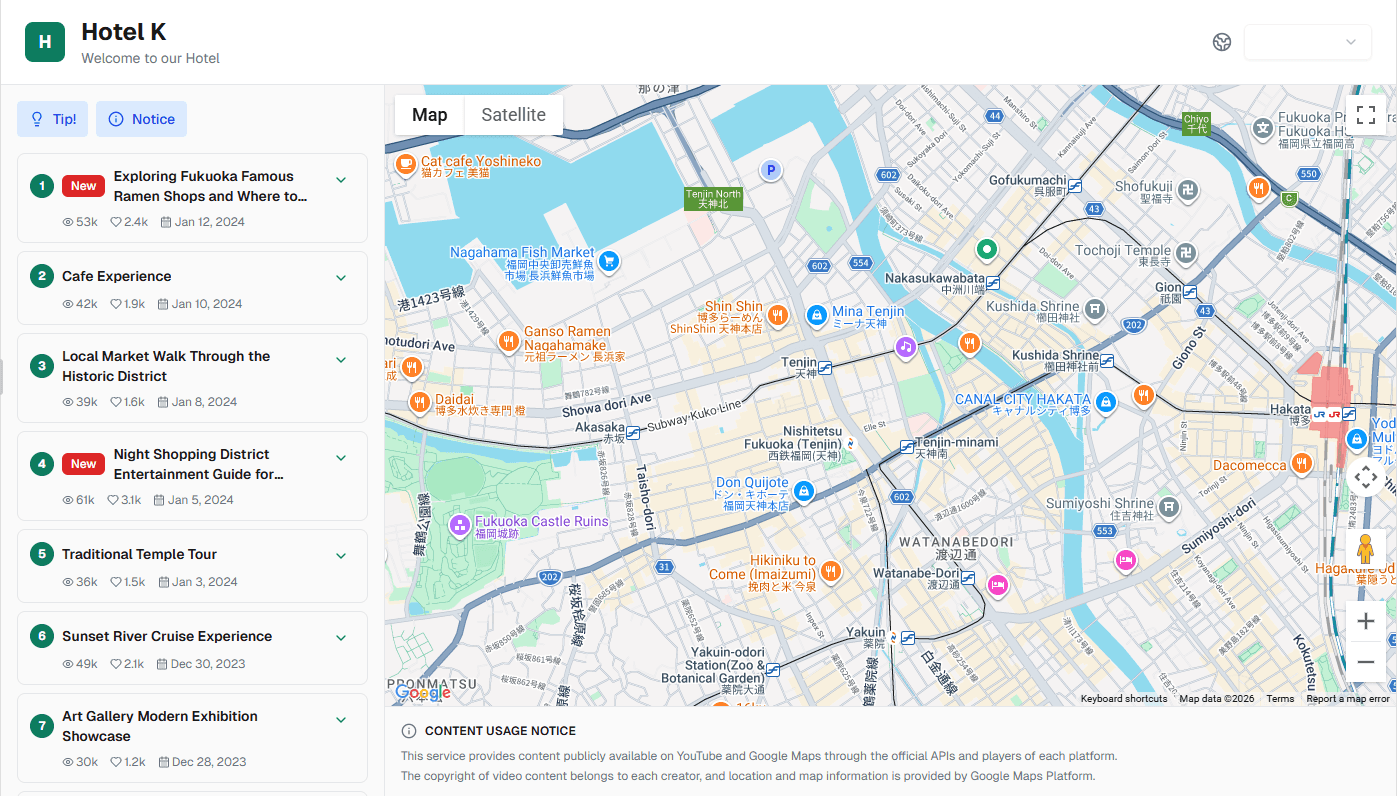The image size is (1397, 796).
Task: Click the Fukuoka Castle Ruins purple marker
Action: 460,524
